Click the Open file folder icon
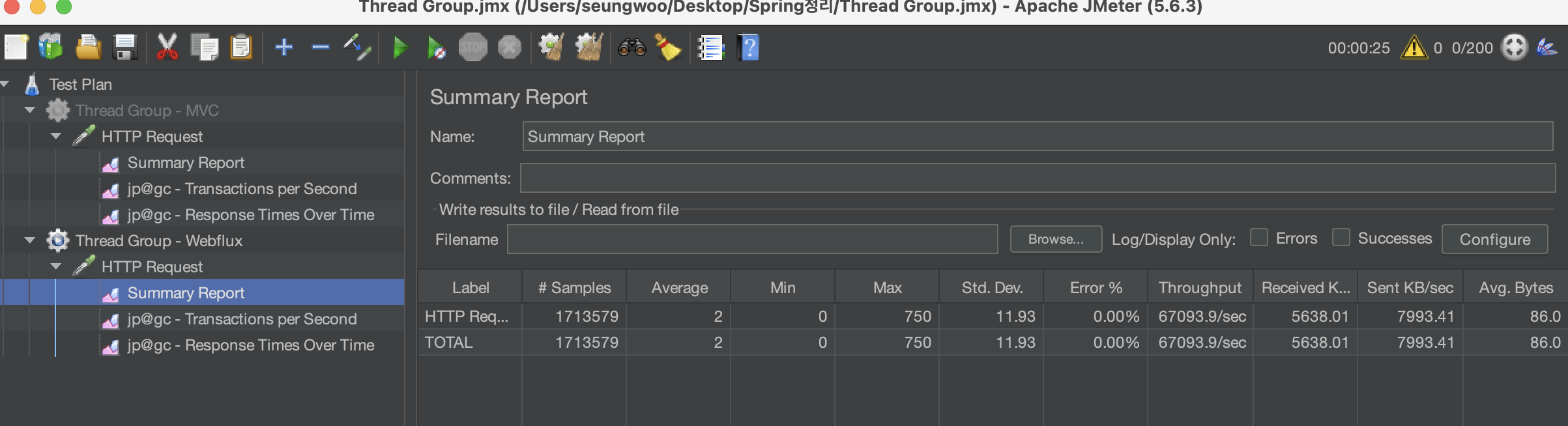This screenshot has width=1568, height=426. tap(88, 48)
